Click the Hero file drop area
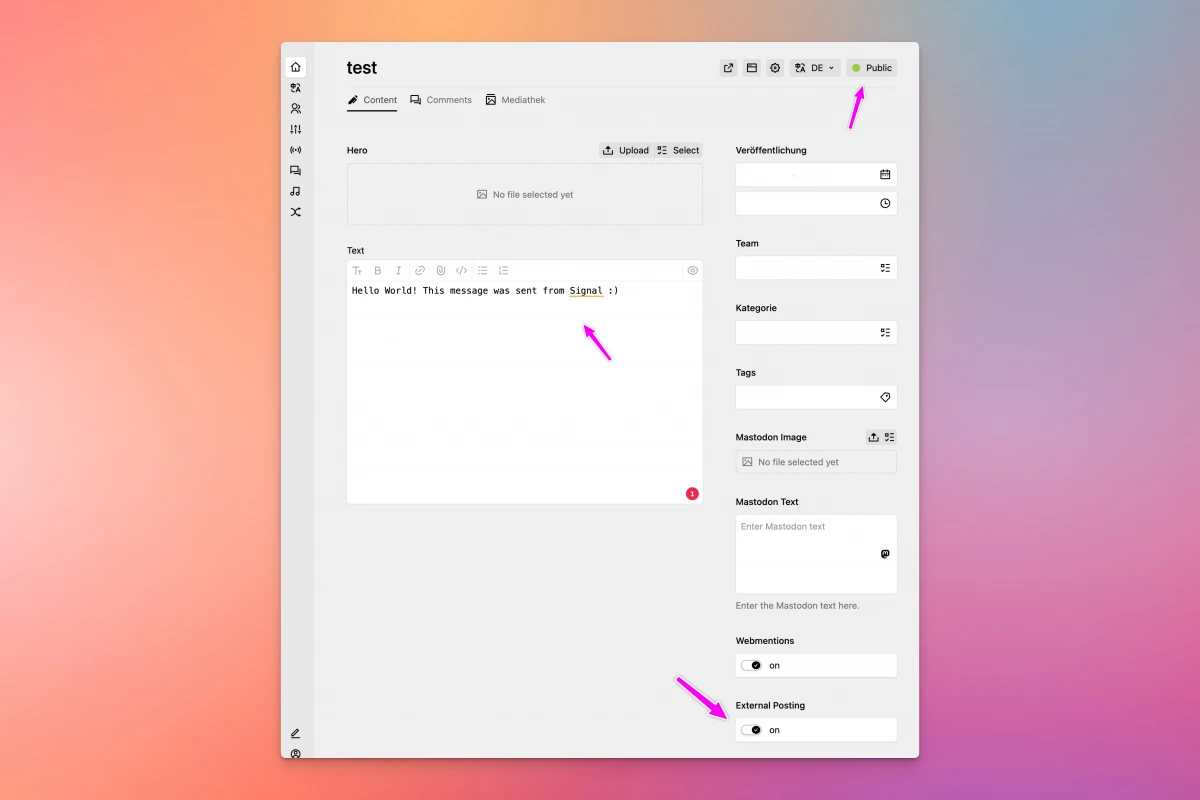1200x800 pixels. [x=525, y=194]
